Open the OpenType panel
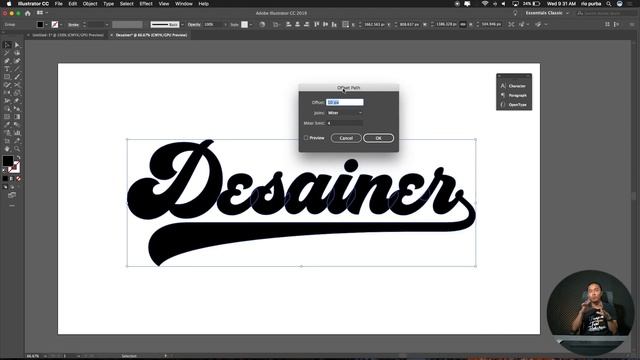The width and height of the screenshot is (640, 360). tap(514, 105)
